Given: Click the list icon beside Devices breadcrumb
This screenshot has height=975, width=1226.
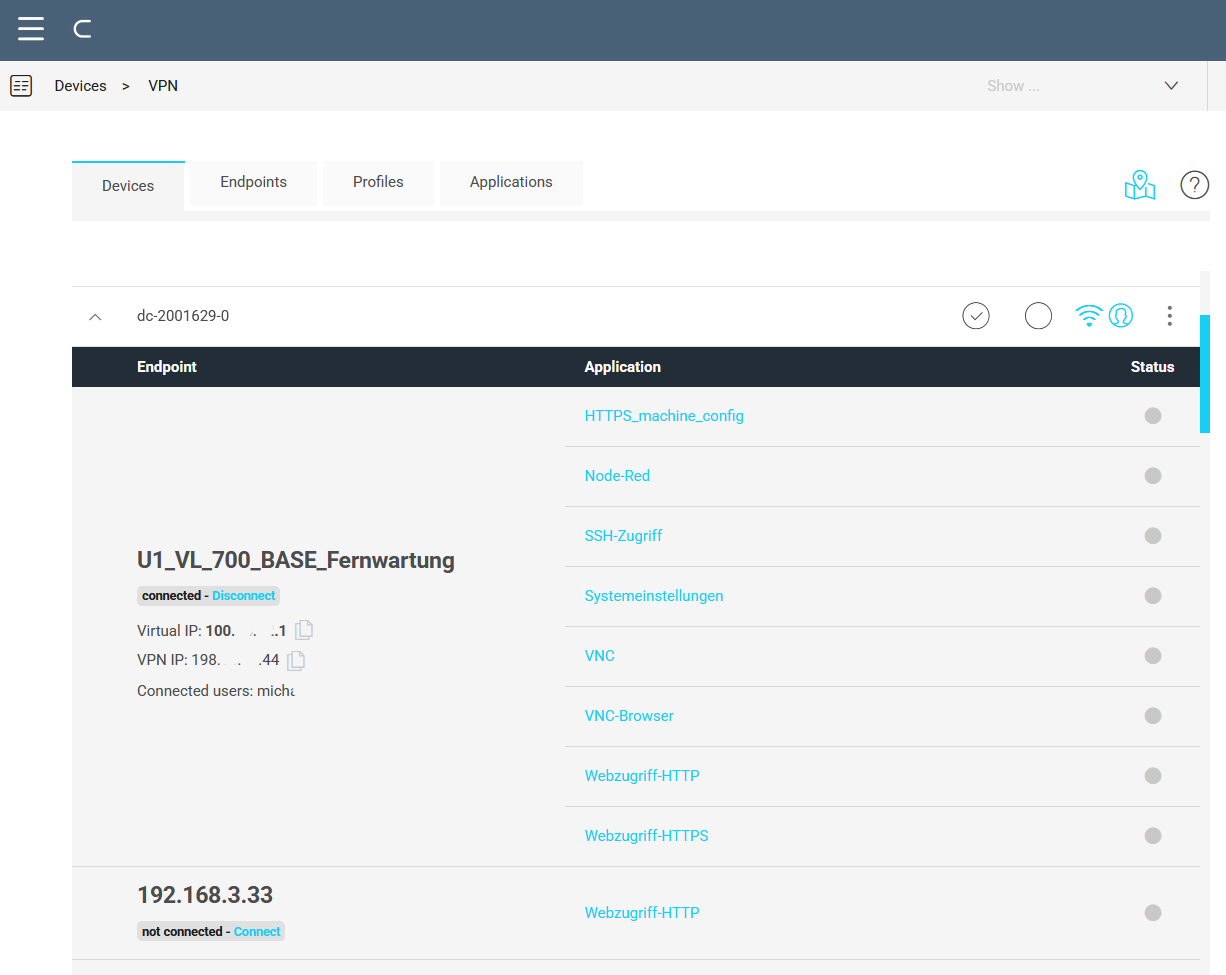Looking at the screenshot, I should pos(21,86).
